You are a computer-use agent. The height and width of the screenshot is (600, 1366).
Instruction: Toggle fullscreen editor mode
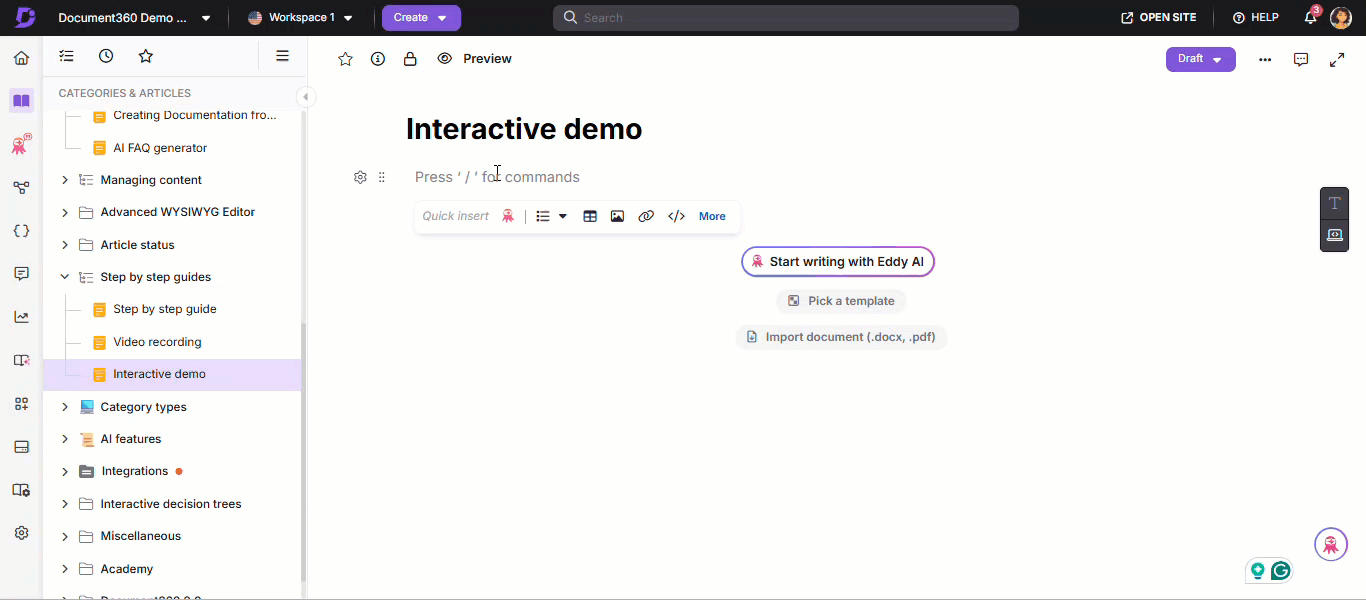point(1337,59)
